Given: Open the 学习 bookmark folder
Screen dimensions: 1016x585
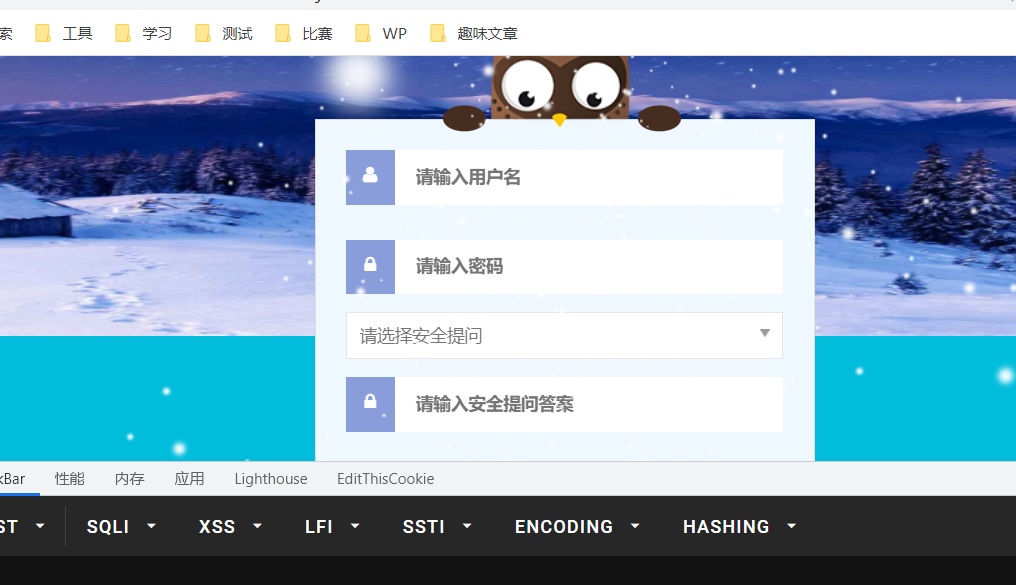Looking at the screenshot, I should tap(144, 33).
